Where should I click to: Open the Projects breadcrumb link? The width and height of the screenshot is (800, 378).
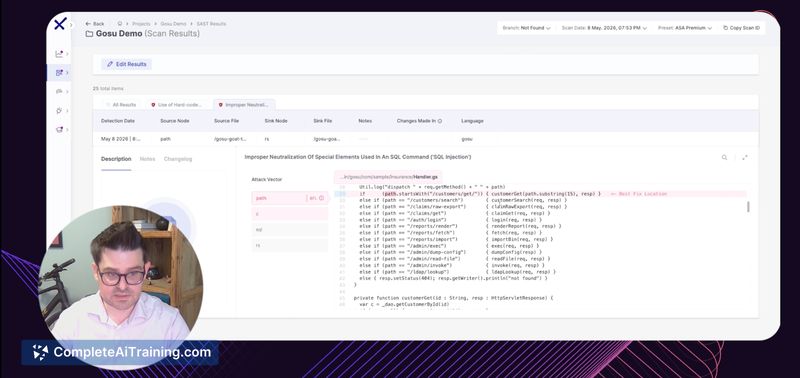(141, 23)
